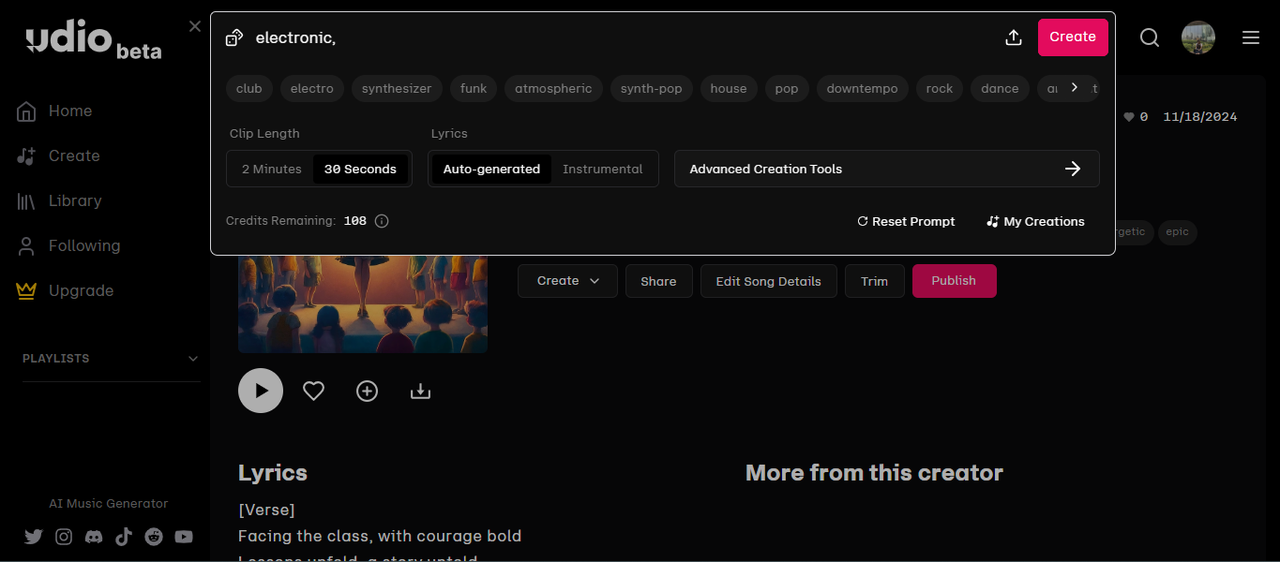Add song to playlist with plus icon
Viewport: 1280px width, 562px height.
(x=367, y=391)
